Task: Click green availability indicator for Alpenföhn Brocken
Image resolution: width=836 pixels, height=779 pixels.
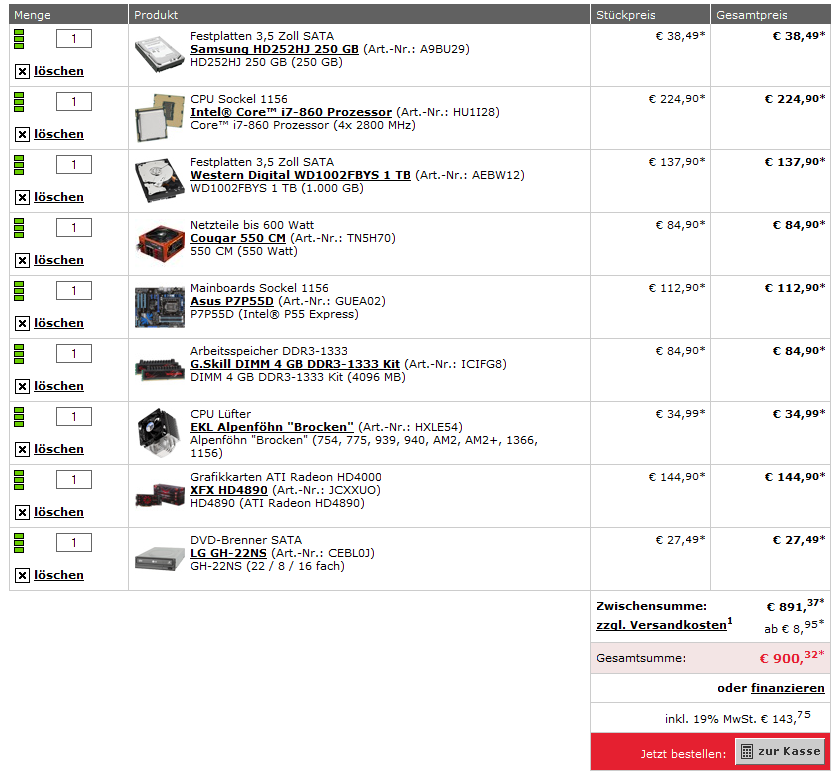Action: pyautogui.click(x=19, y=417)
